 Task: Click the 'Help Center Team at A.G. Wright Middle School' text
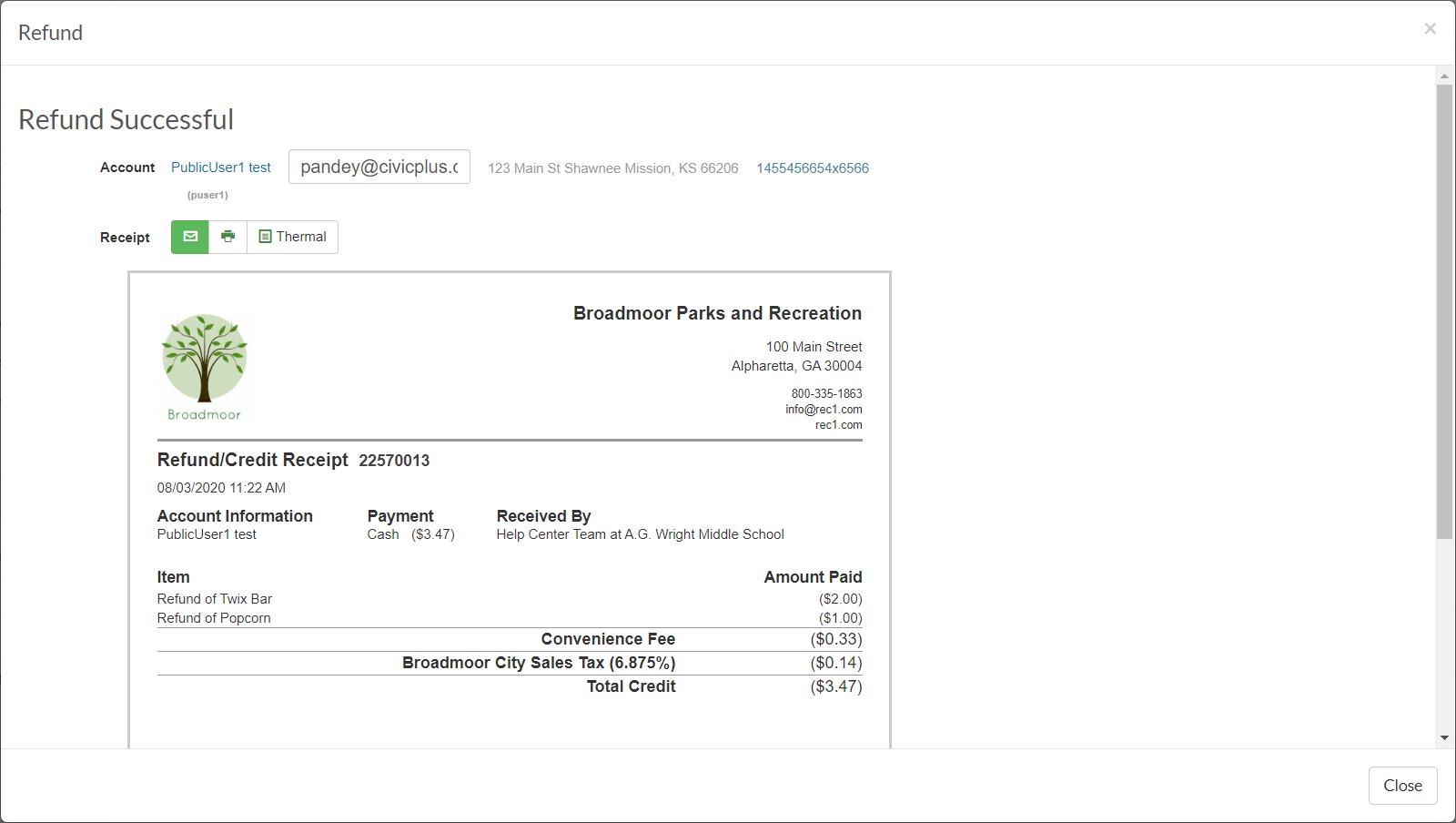(640, 534)
